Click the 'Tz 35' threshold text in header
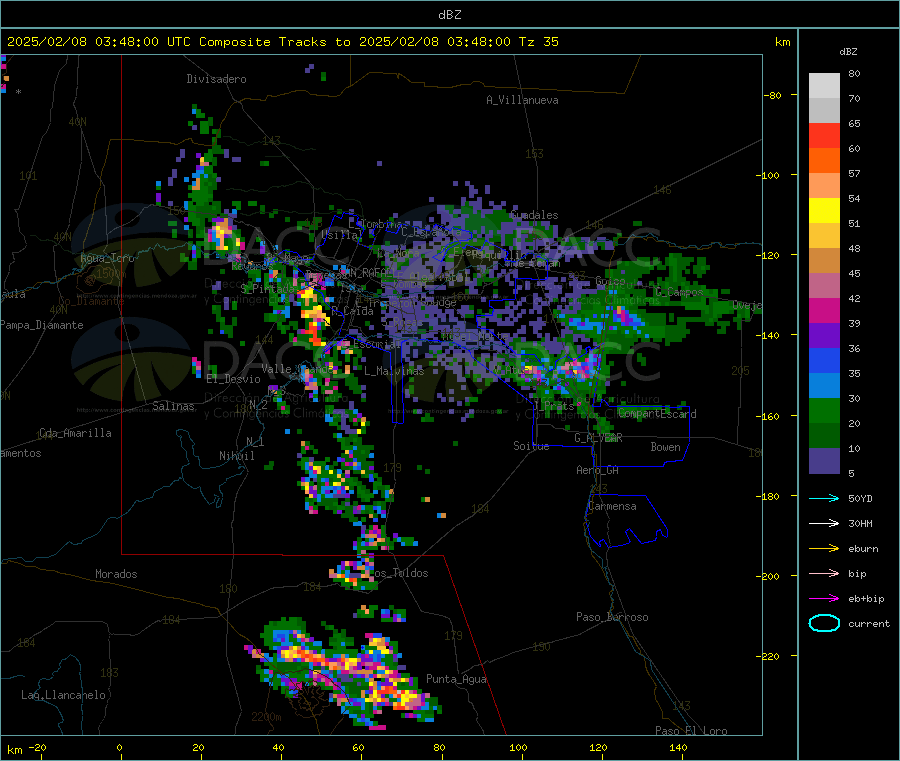The width and height of the screenshot is (900, 761). [x=538, y=42]
